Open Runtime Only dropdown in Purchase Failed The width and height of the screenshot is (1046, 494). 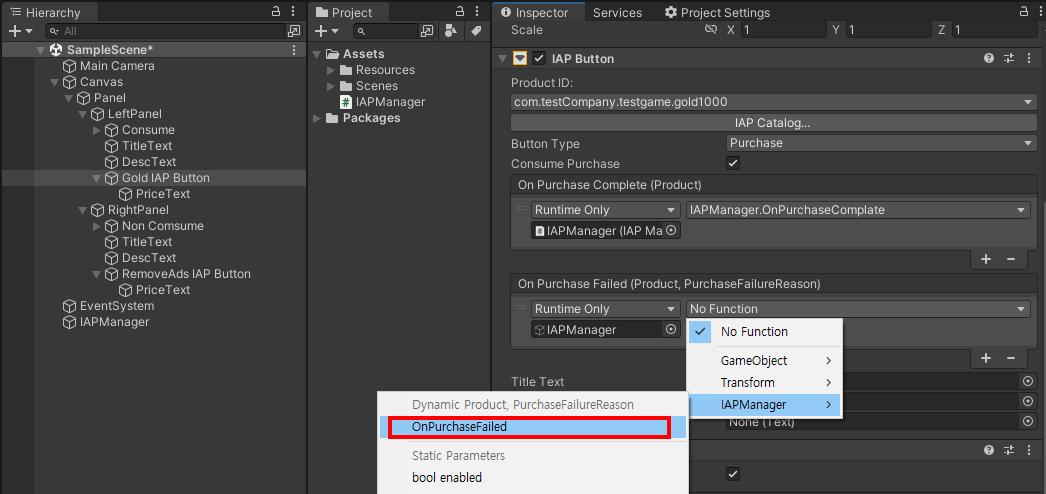pos(606,309)
